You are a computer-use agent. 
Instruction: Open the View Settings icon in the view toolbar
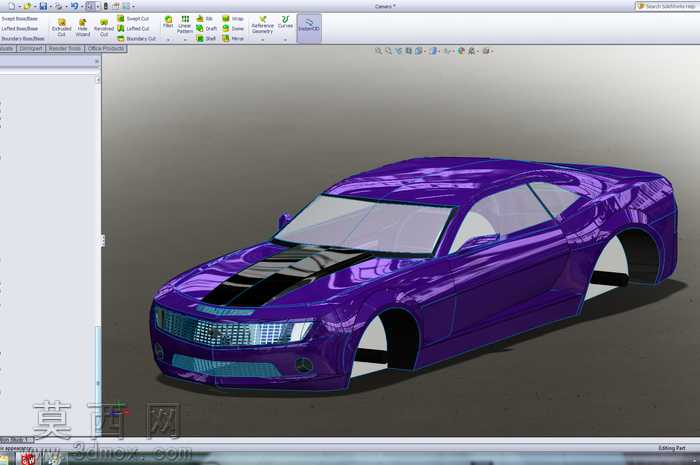(x=486, y=51)
